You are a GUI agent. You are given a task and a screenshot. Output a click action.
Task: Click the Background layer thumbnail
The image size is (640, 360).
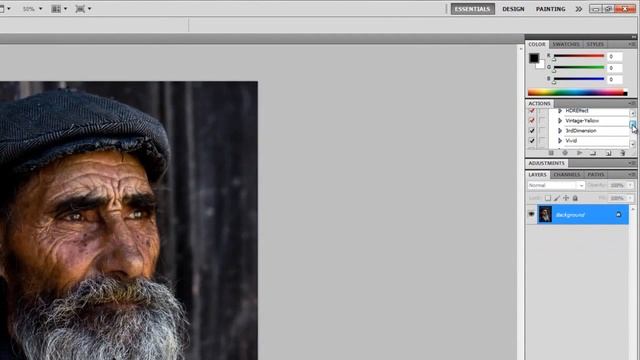(x=545, y=214)
